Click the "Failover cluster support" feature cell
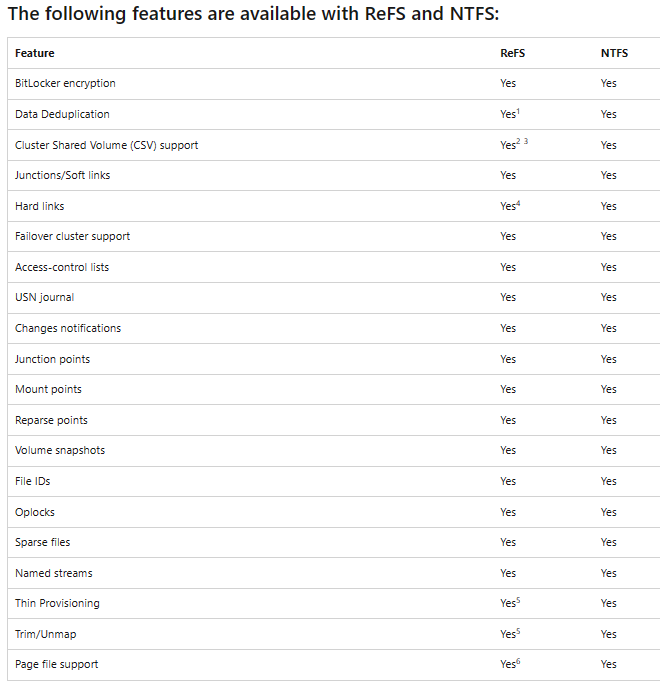Screen dimensions: 660x687 pos(72,236)
